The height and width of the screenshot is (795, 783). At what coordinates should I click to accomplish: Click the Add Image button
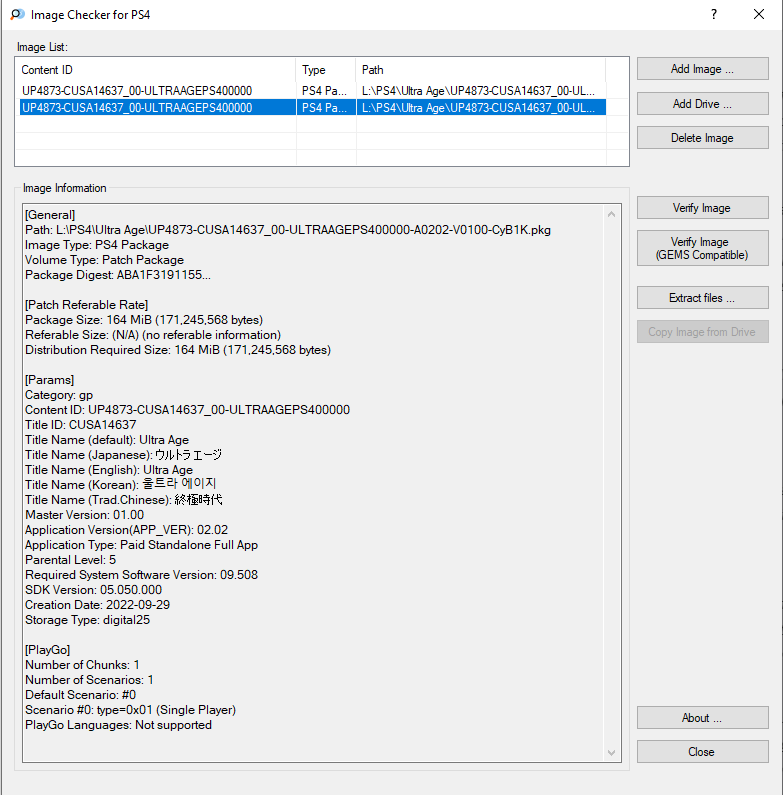coord(702,69)
